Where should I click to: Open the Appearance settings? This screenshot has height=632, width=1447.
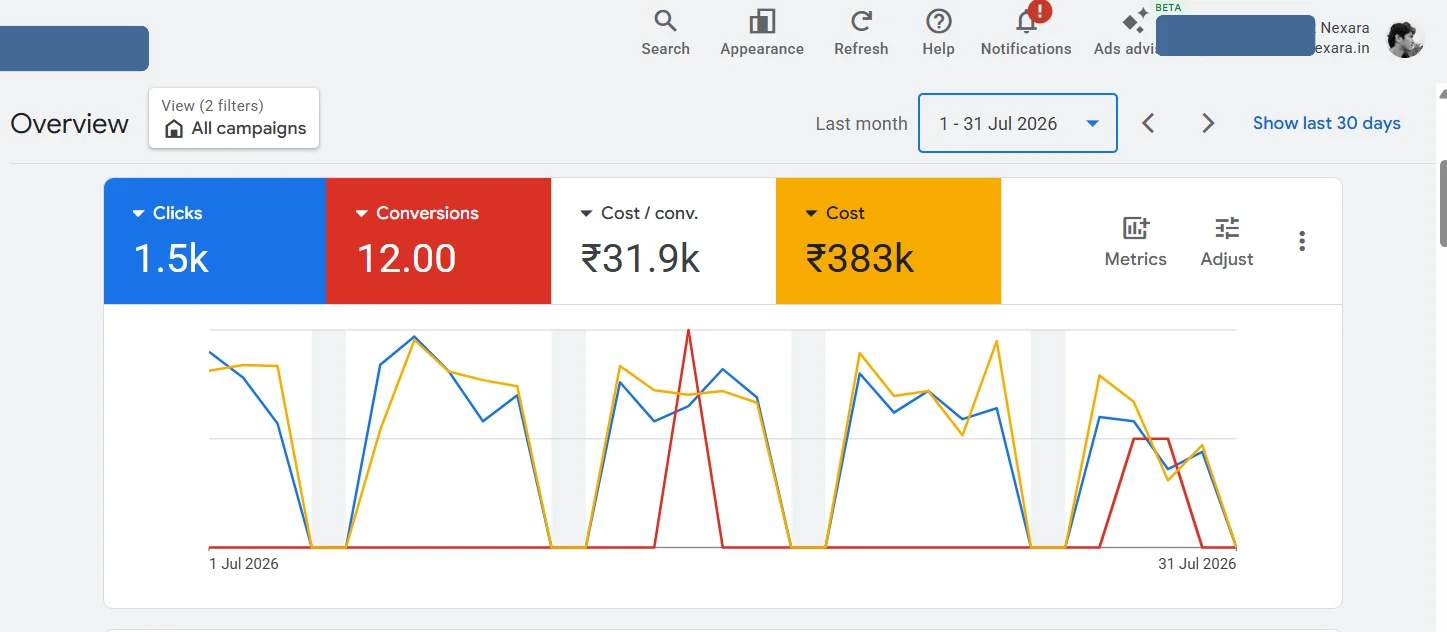coord(762,33)
